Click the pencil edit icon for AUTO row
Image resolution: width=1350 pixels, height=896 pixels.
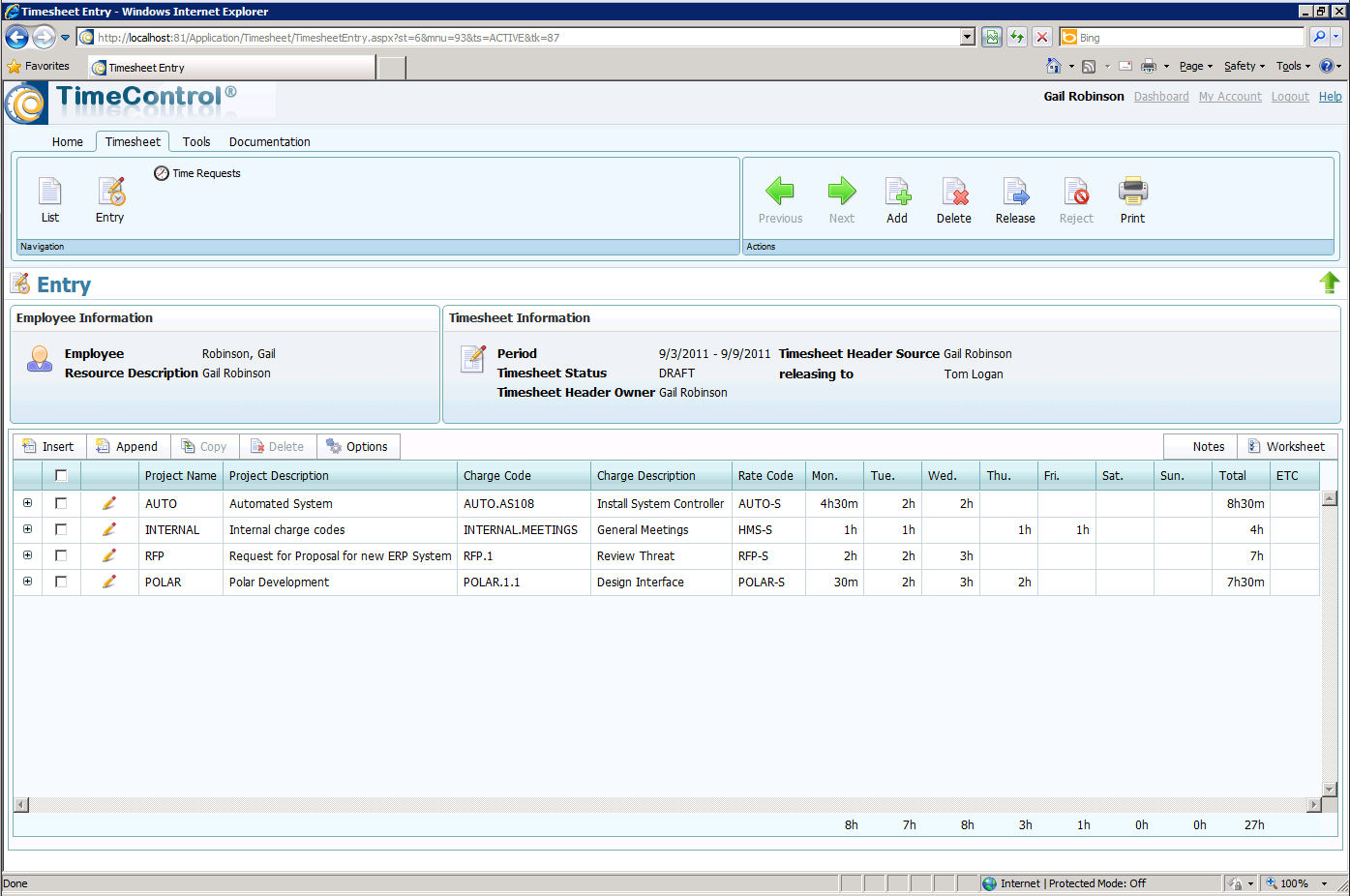coord(108,503)
